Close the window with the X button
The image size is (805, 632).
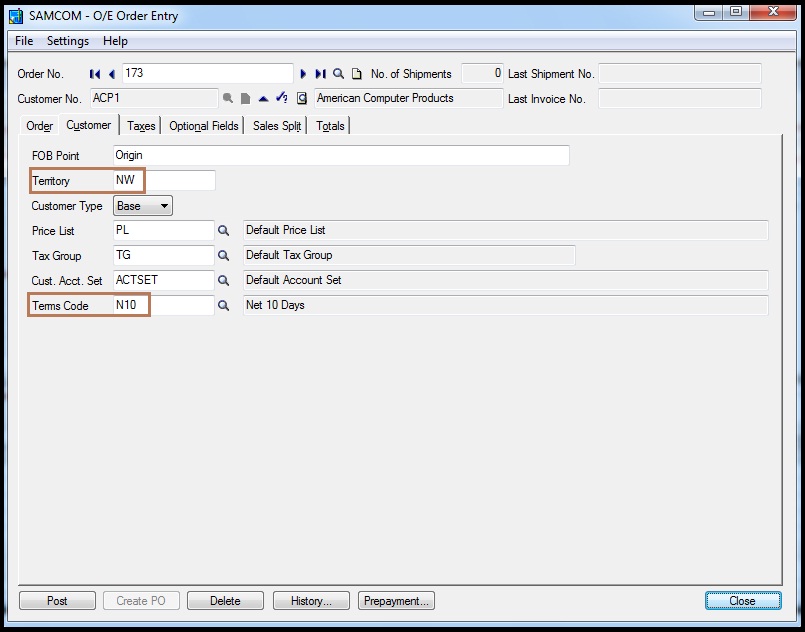773,12
